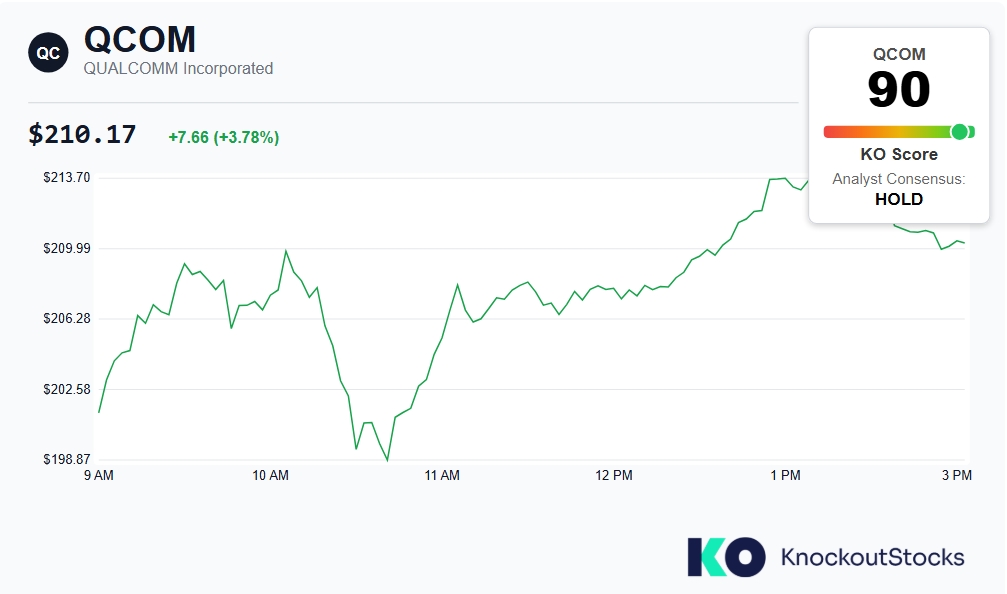Click the KO Score number 90
The height and width of the screenshot is (594, 1007).
click(898, 89)
